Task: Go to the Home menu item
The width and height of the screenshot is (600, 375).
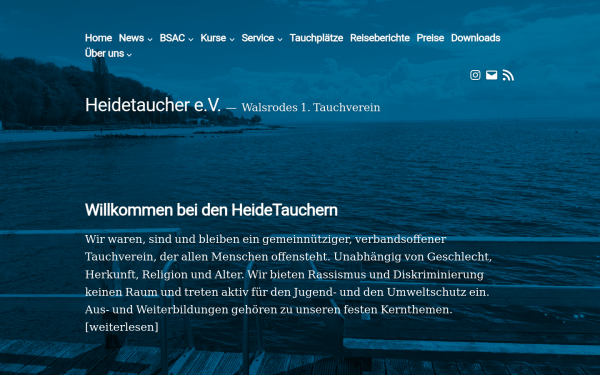Action: [x=98, y=38]
